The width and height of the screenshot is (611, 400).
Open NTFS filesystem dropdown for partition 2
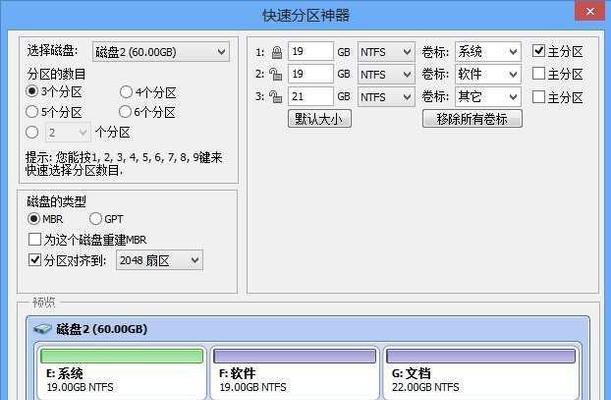coord(386,74)
